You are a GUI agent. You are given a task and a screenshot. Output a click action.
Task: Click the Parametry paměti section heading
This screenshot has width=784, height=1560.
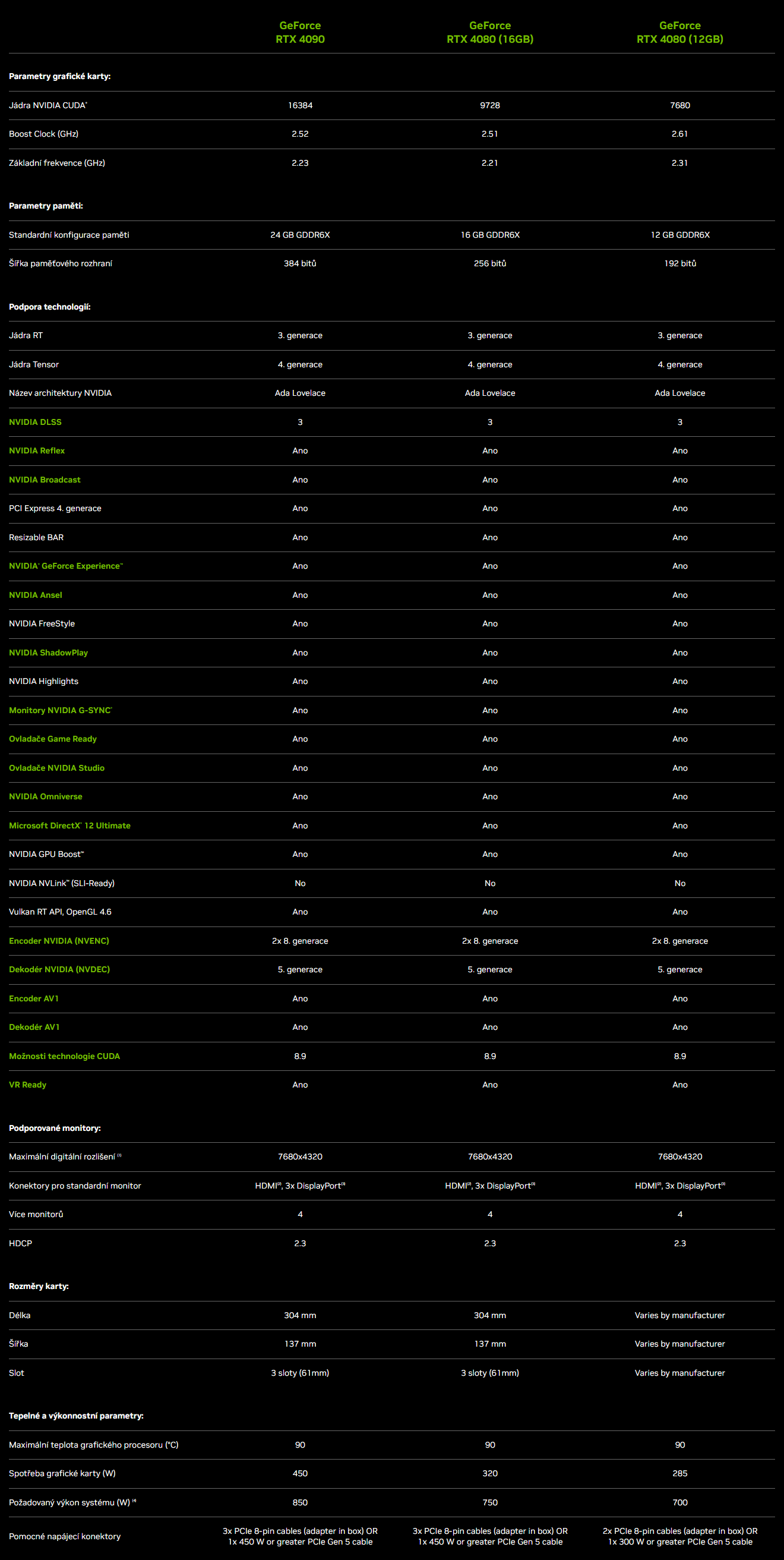[46, 206]
